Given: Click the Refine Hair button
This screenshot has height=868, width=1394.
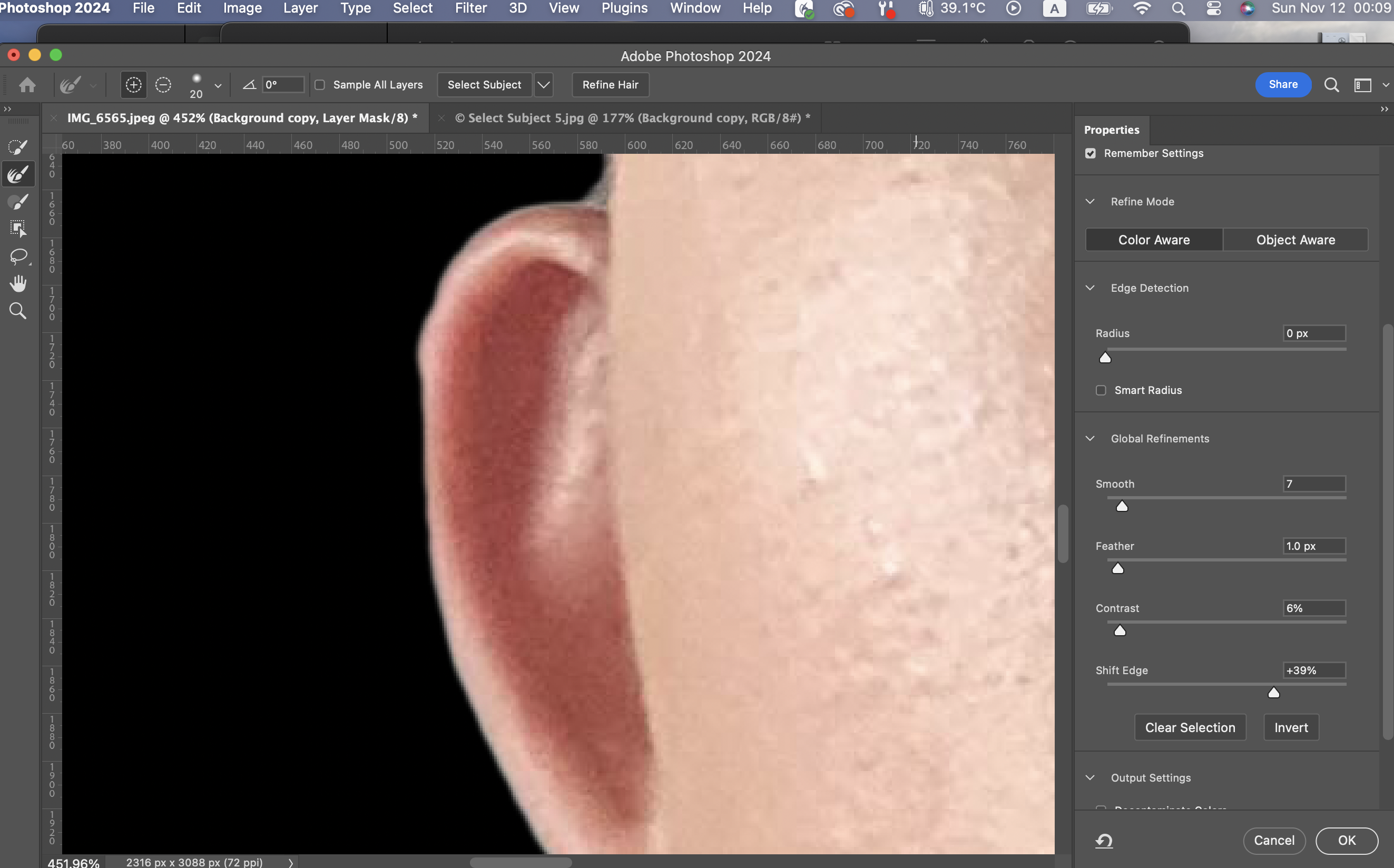Looking at the screenshot, I should point(610,85).
